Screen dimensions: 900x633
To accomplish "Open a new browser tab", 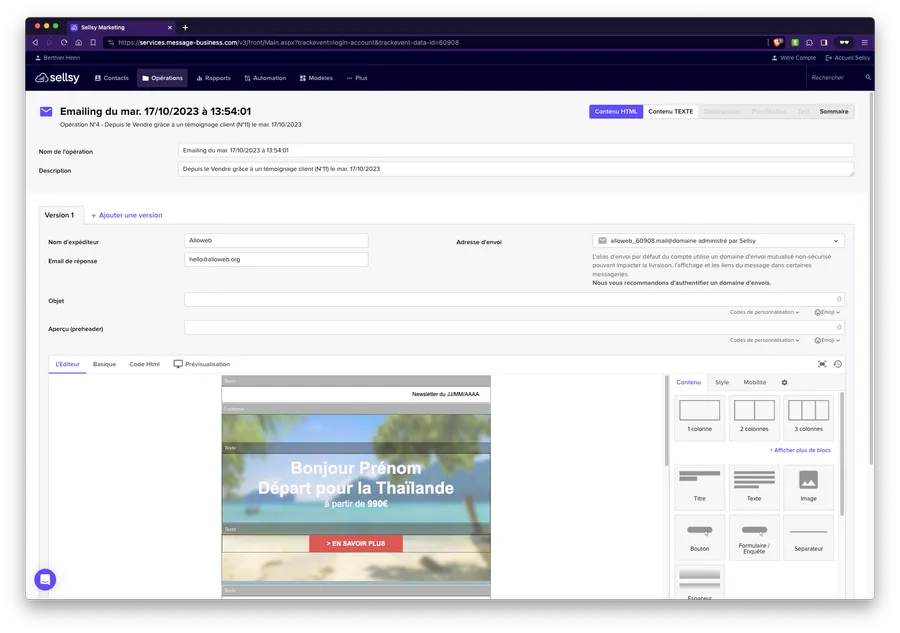I will tap(185, 27).
